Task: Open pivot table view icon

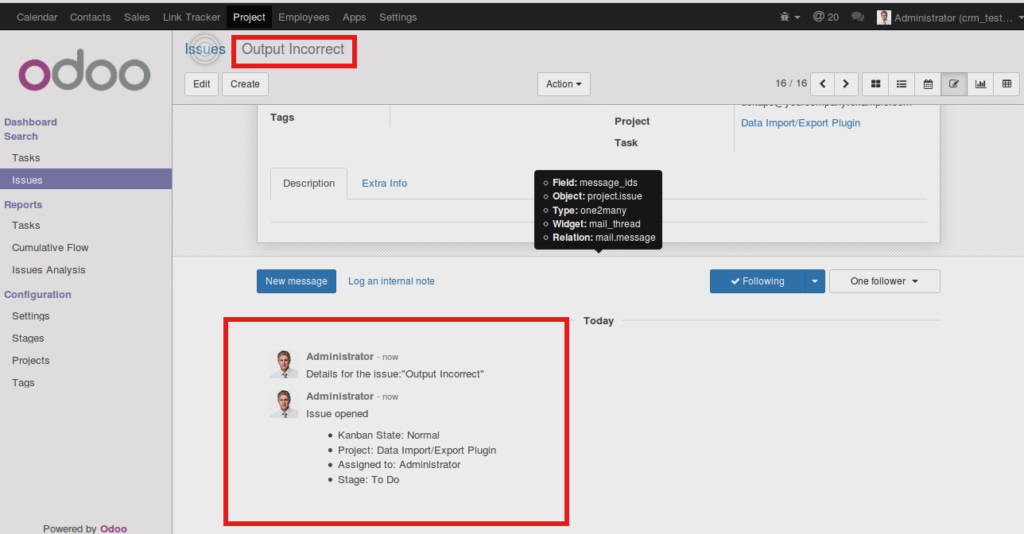Action: tap(1006, 84)
